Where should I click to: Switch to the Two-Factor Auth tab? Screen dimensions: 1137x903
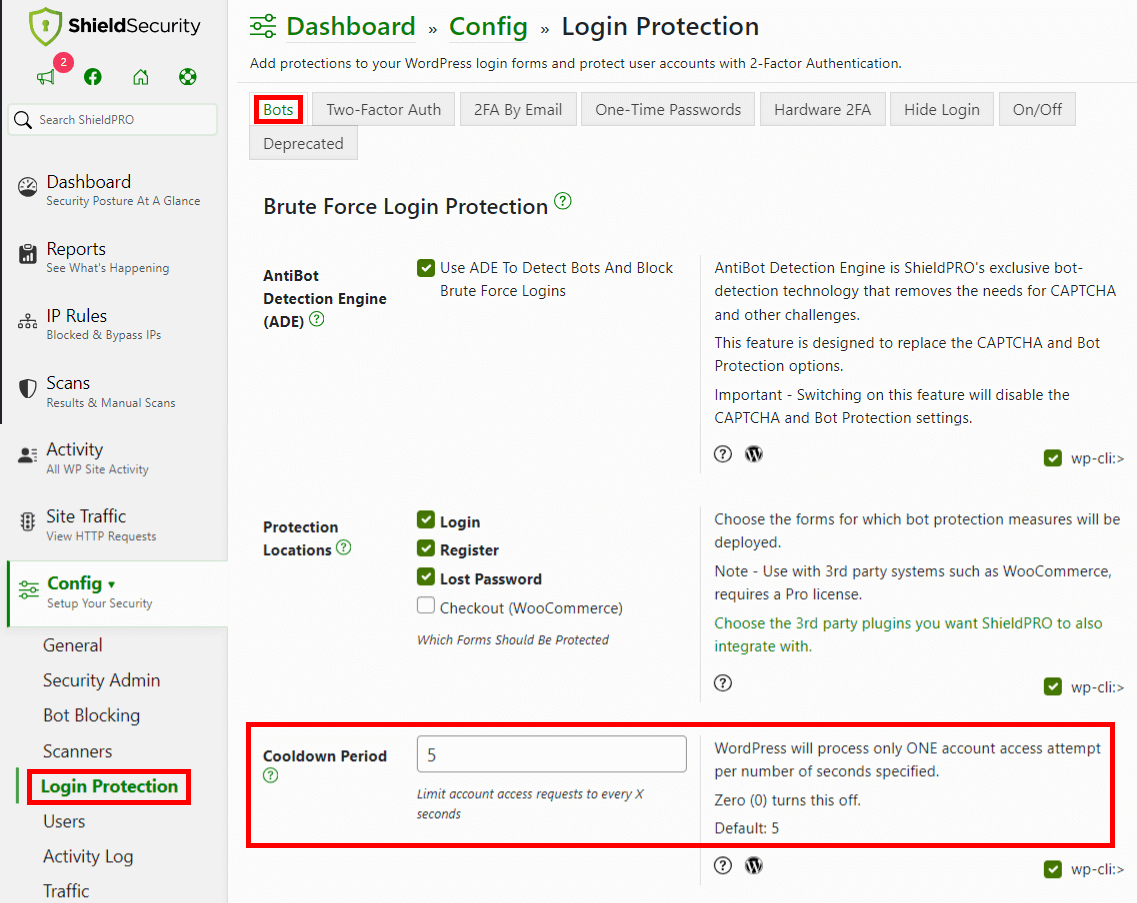pos(383,108)
